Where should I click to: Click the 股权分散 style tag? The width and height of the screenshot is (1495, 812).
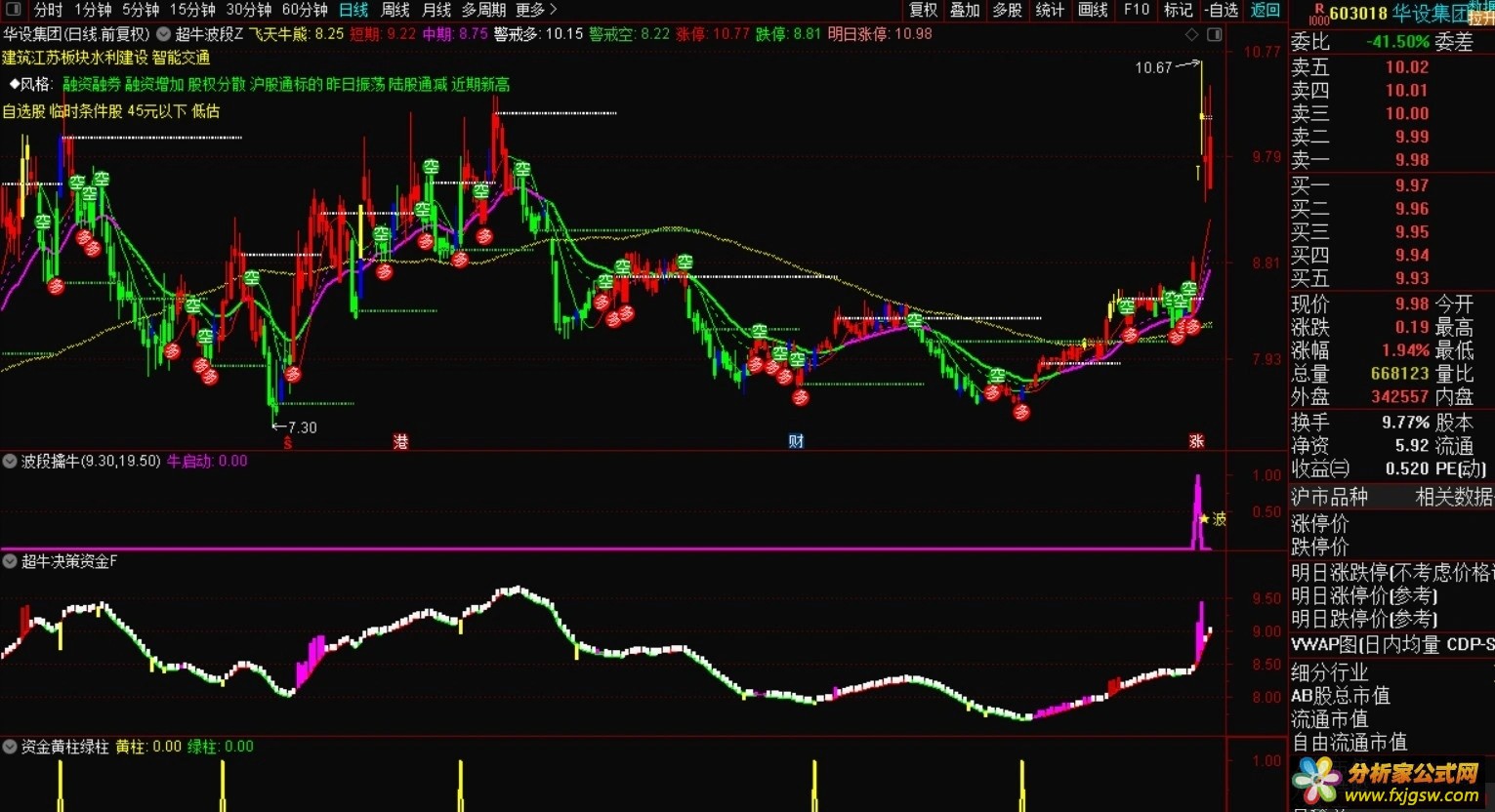(217, 85)
